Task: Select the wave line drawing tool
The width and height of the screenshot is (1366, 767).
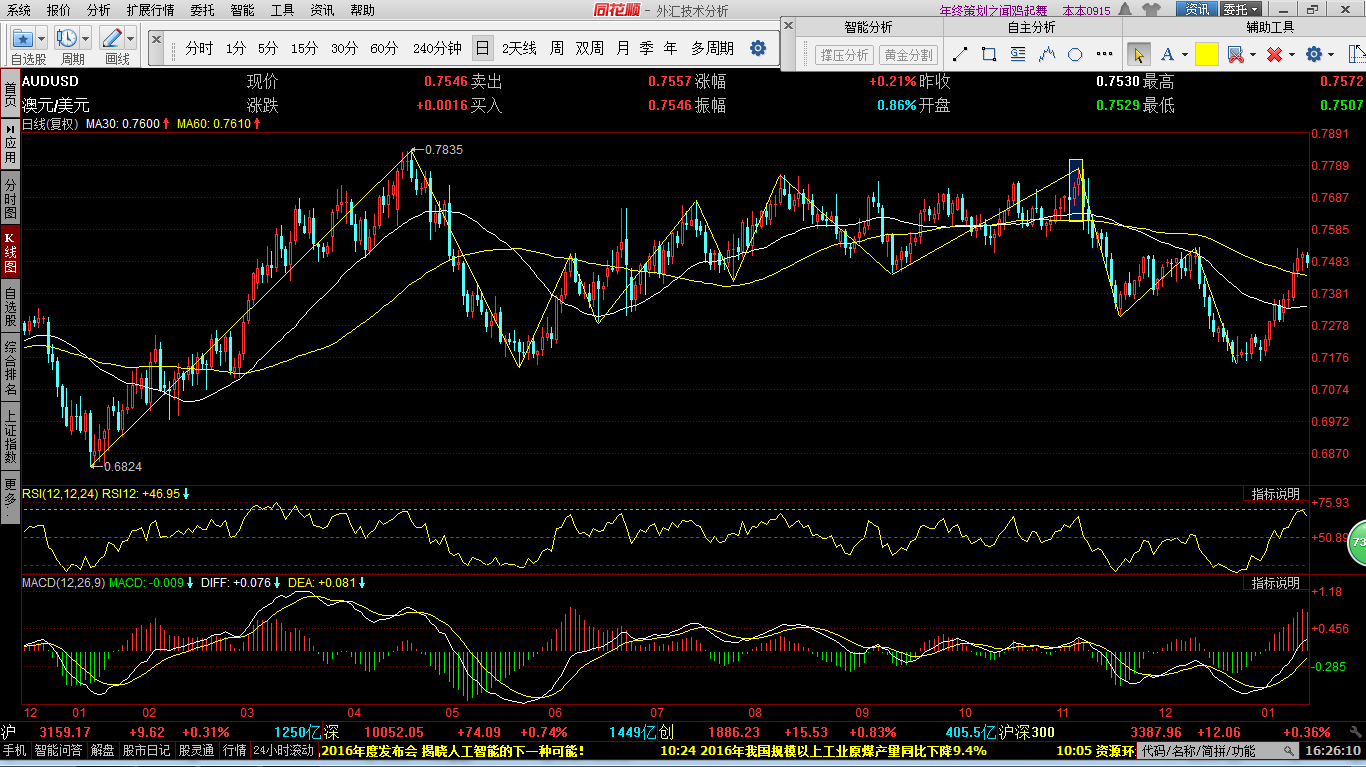Action: (1048, 55)
